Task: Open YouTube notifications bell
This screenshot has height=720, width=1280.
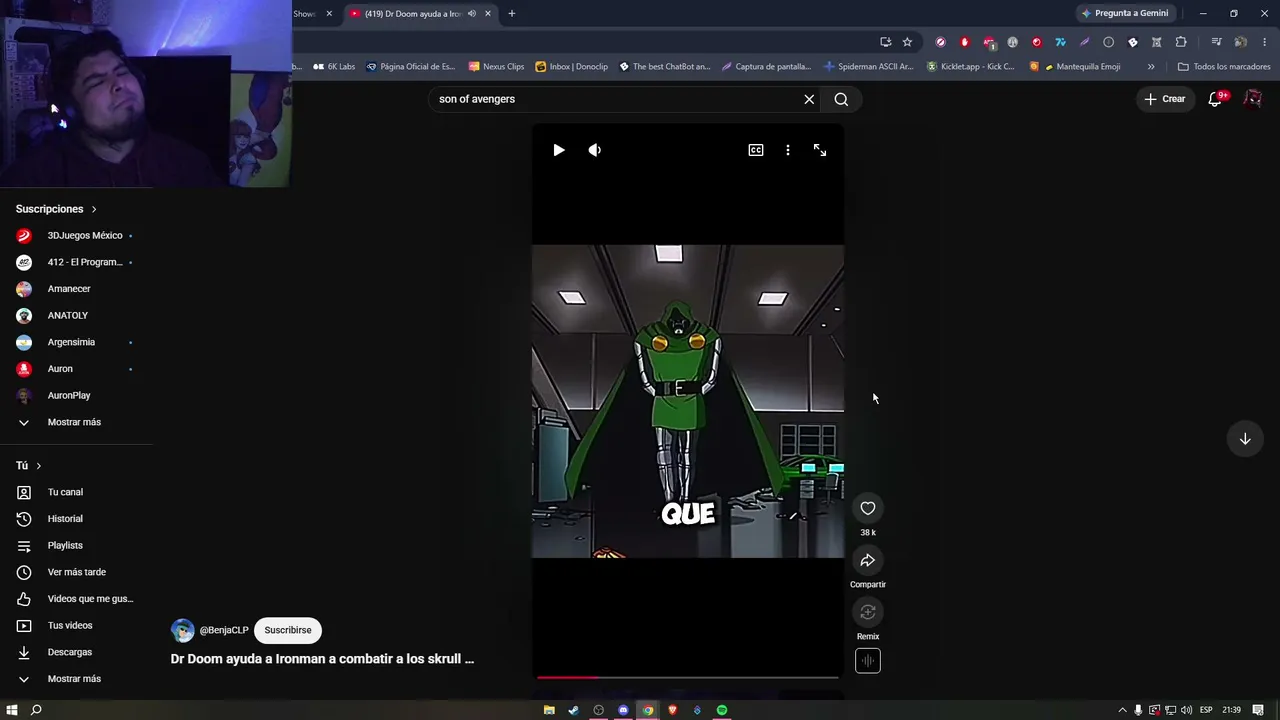Action: (1216, 99)
